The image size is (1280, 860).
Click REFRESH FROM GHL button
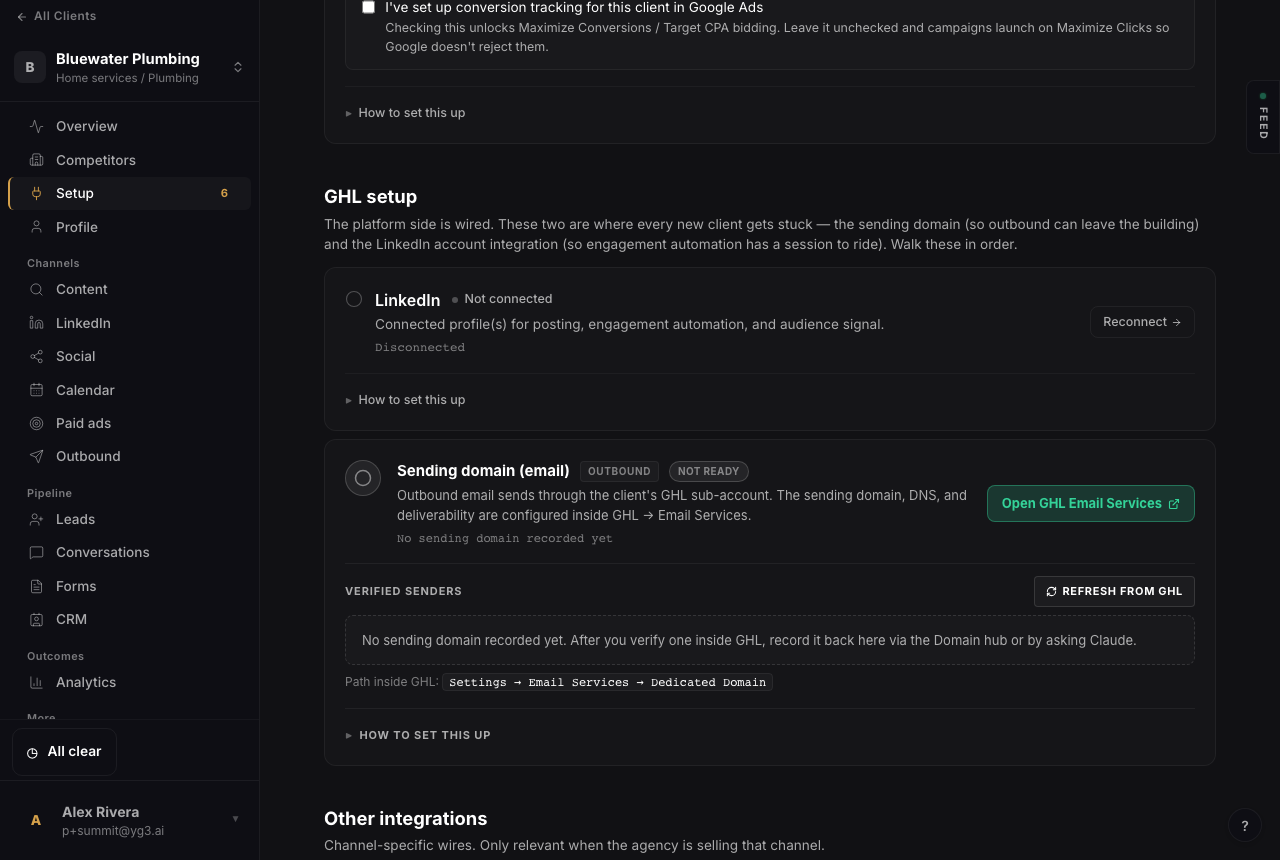1114,592
